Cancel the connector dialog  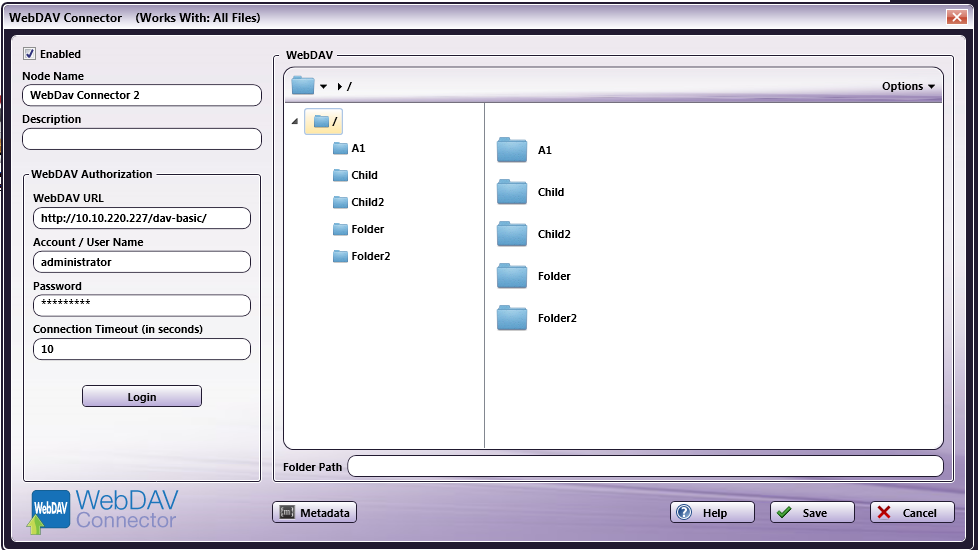tap(912, 513)
